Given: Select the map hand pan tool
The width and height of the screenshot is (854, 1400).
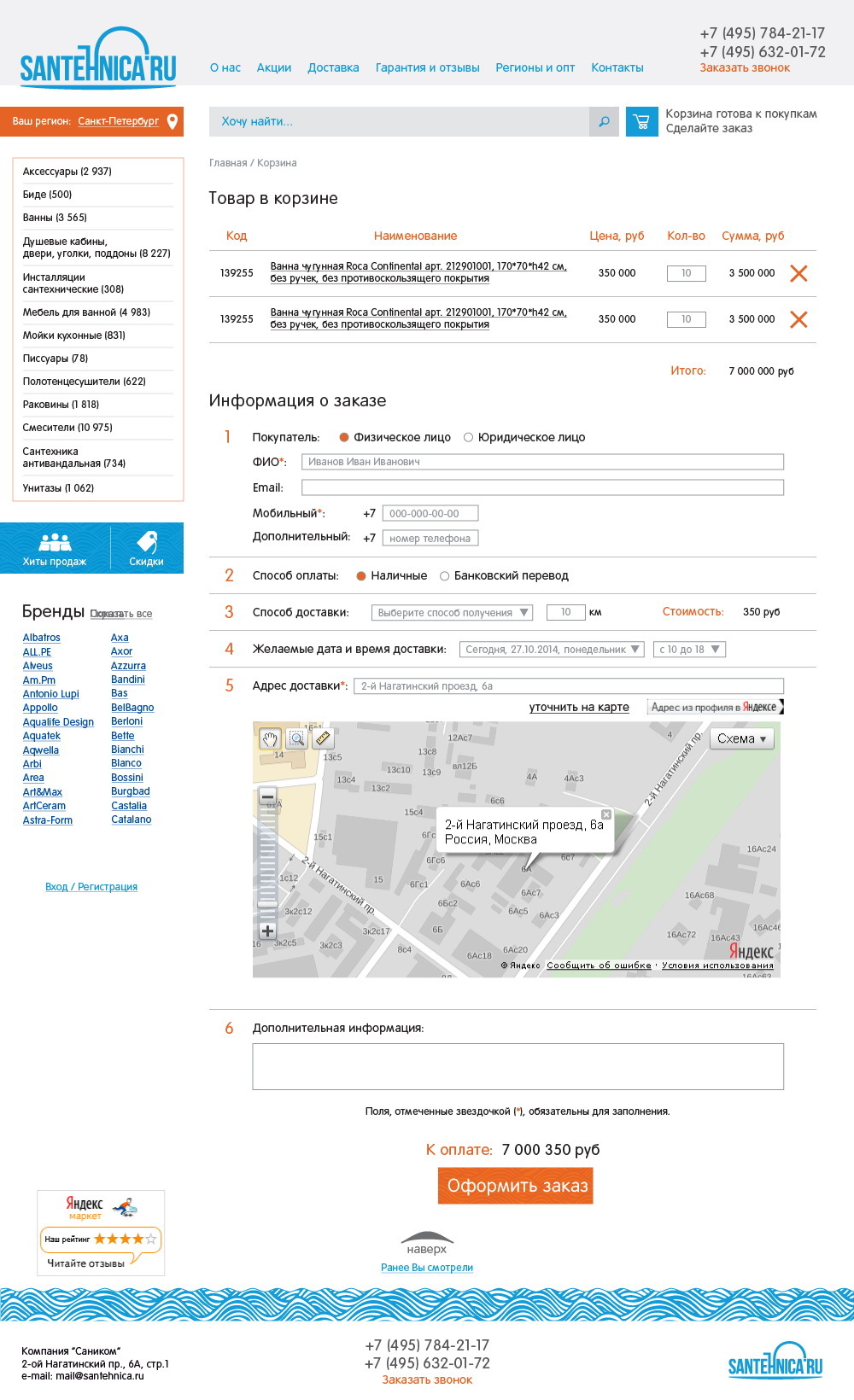Looking at the screenshot, I should click(270, 738).
